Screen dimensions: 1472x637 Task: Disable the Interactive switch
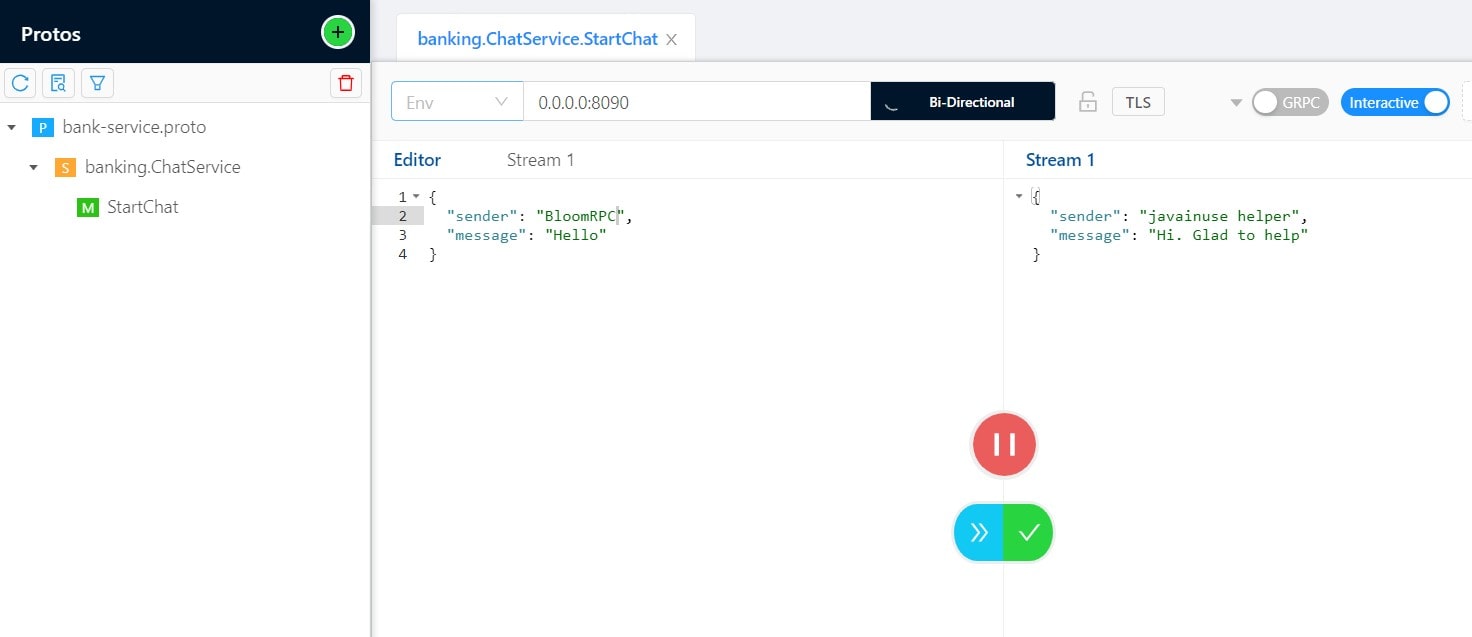pos(1395,102)
